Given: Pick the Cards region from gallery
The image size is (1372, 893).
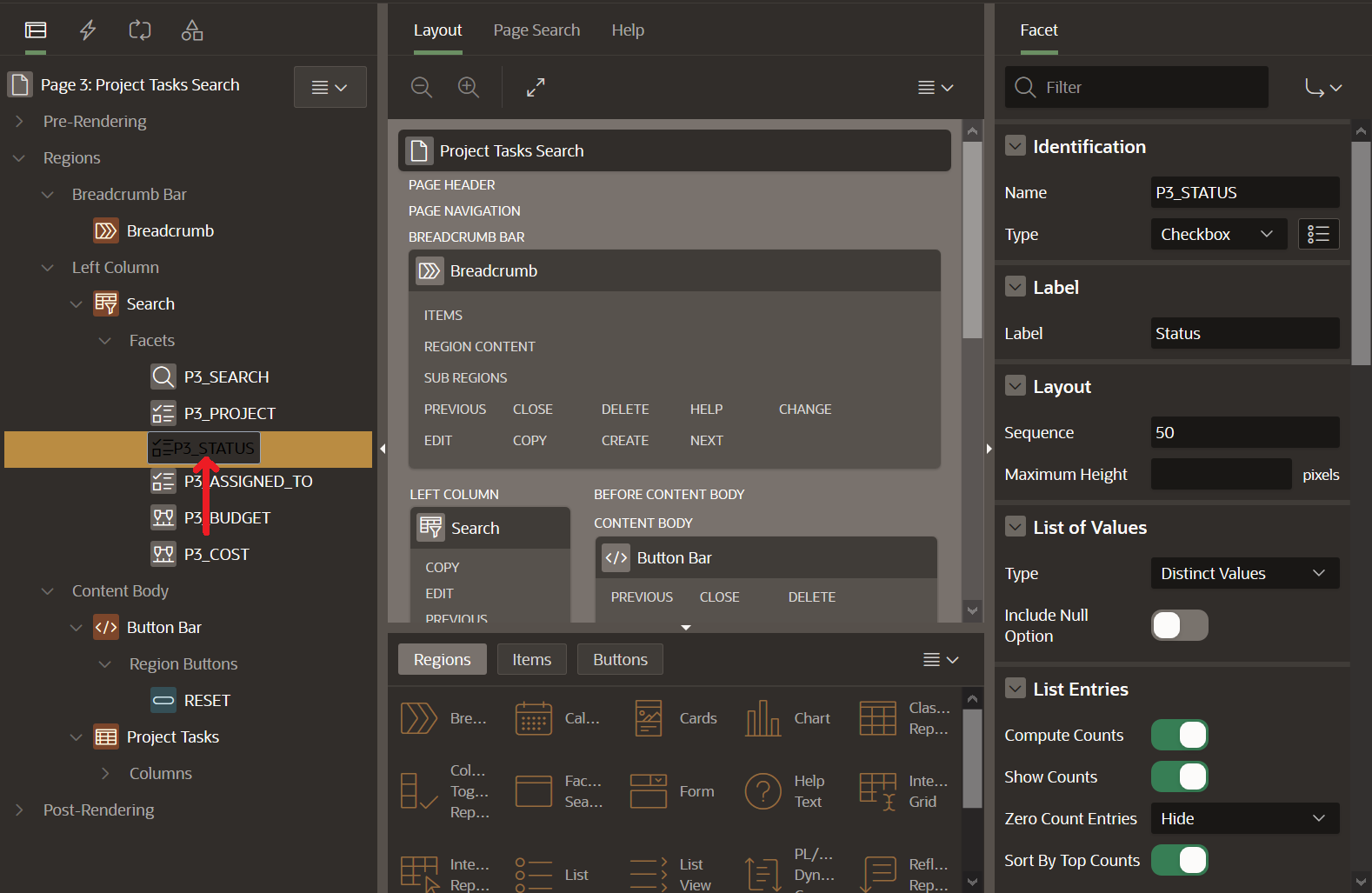Looking at the screenshot, I should tap(675, 718).
